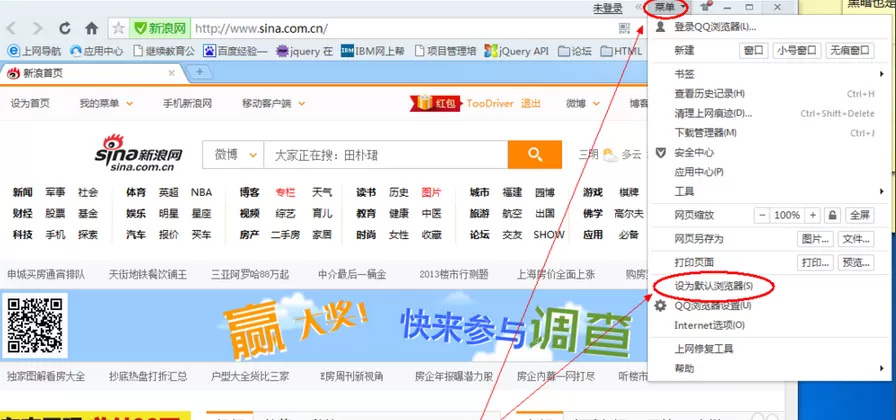Screen dimensions: 896x420
Task: Select 设为默认浏览器(S) menu entry
Action: point(714,285)
